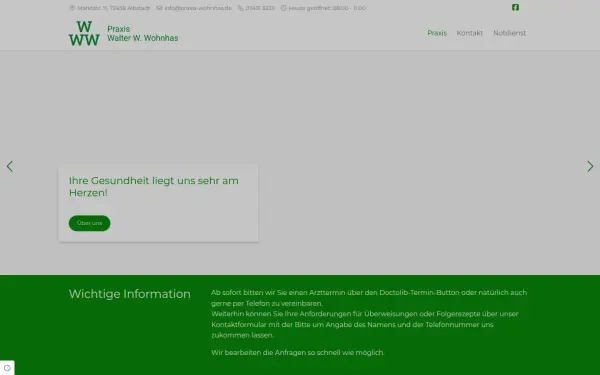Open the Facebook page icon
This screenshot has width=600, height=375.
[x=515, y=7]
